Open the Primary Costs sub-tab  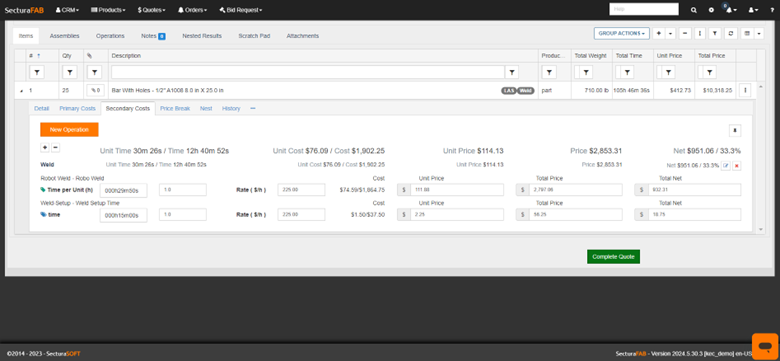(x=78, y=108)
